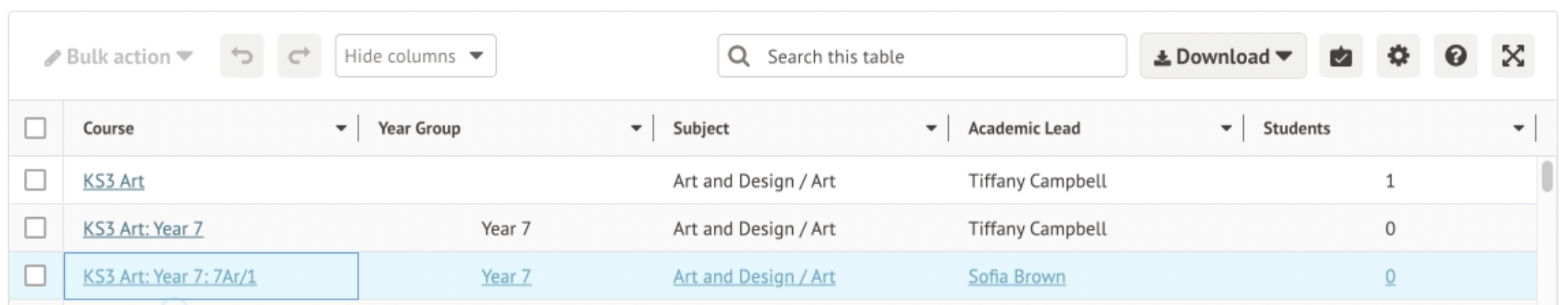1568x305 pixels.
Task: Click the search magnifier icon
Action: pos(738,56)
